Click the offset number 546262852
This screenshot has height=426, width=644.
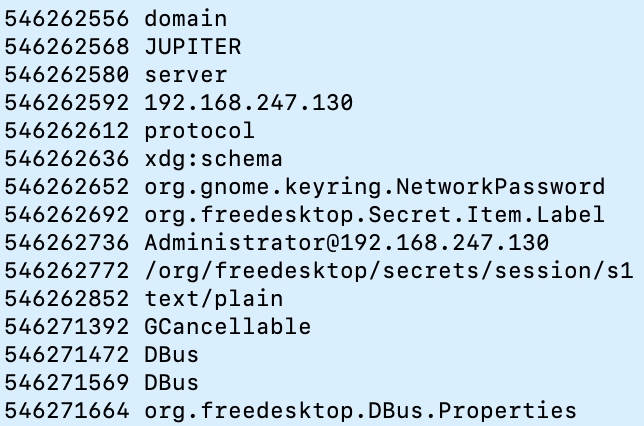click(x=66, y=298)
